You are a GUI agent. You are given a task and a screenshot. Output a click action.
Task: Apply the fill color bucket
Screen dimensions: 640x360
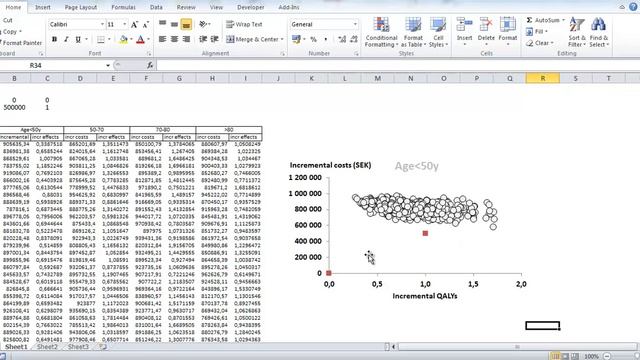123,40
